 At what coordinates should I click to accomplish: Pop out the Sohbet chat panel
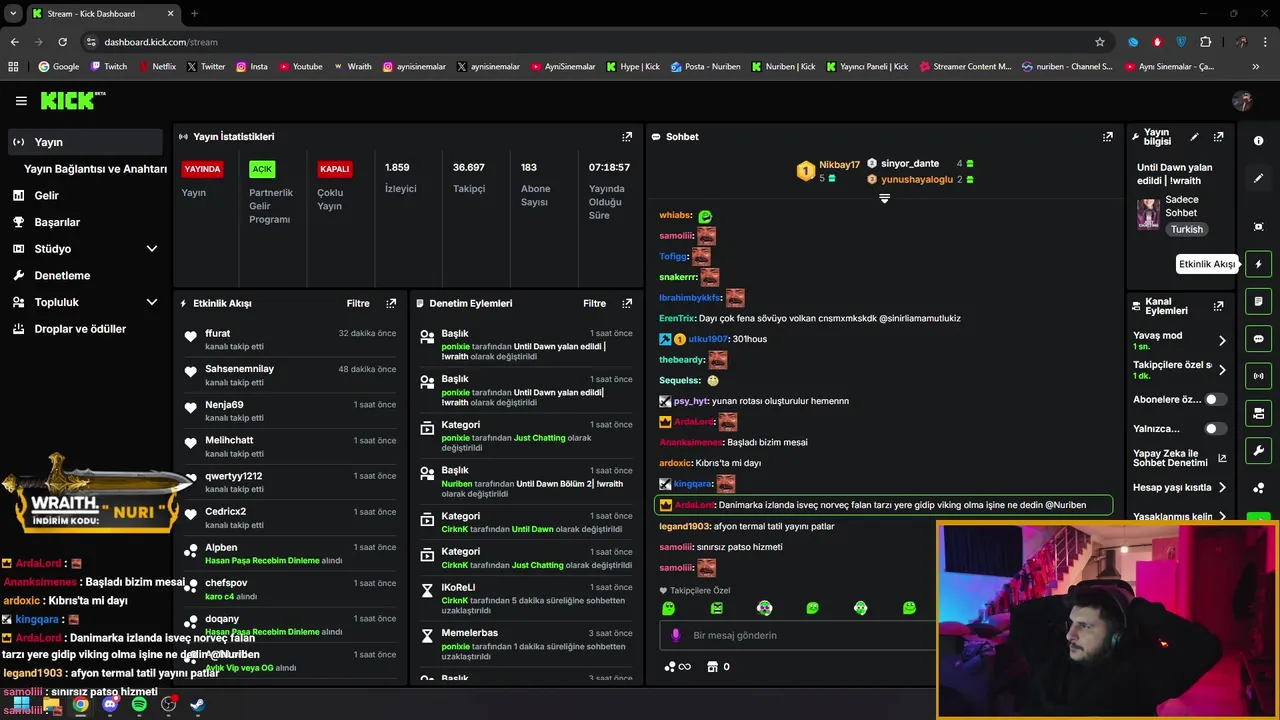[1108, 137]
